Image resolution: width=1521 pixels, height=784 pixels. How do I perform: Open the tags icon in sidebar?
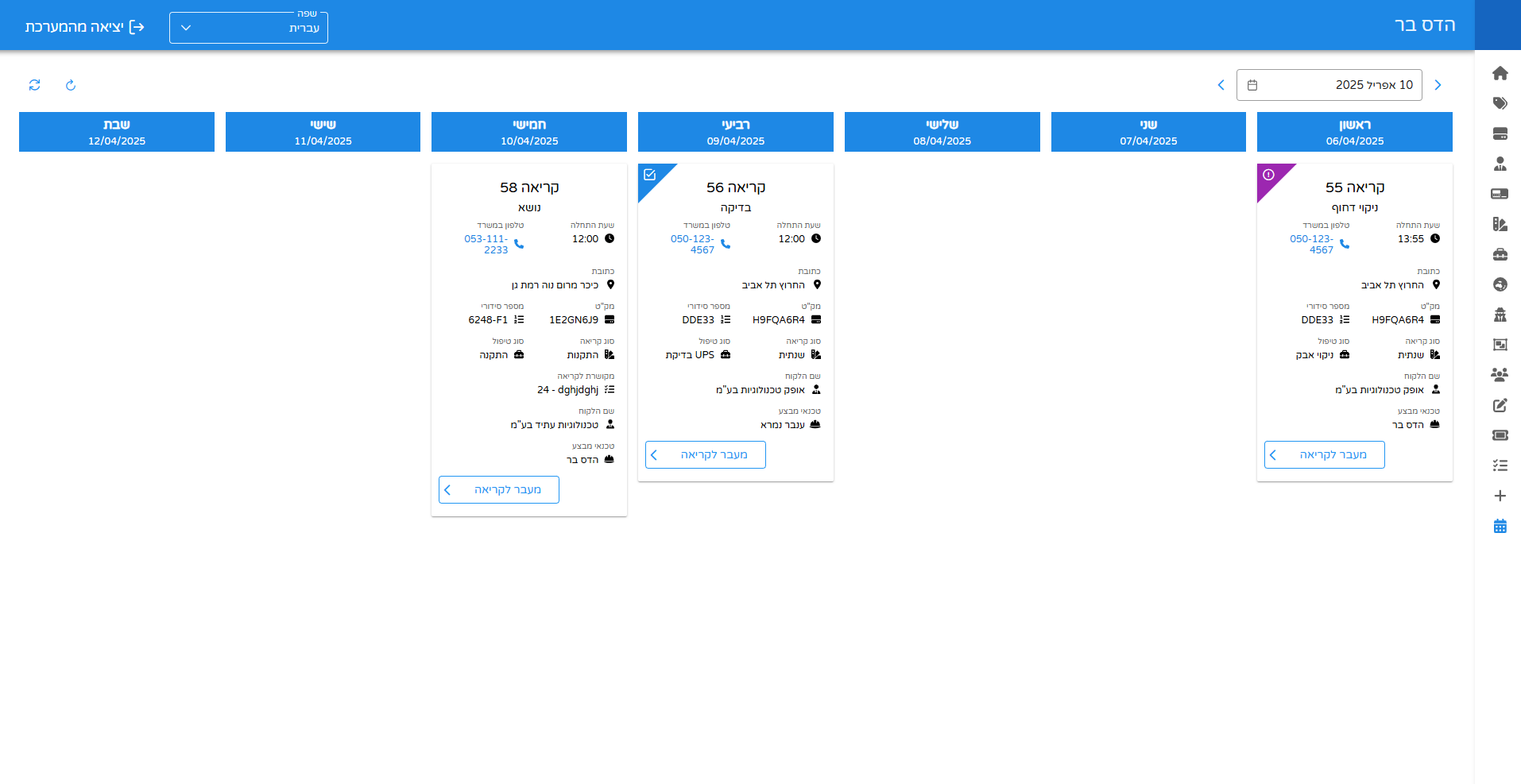pyautogui.click(x=1500, y=103)
